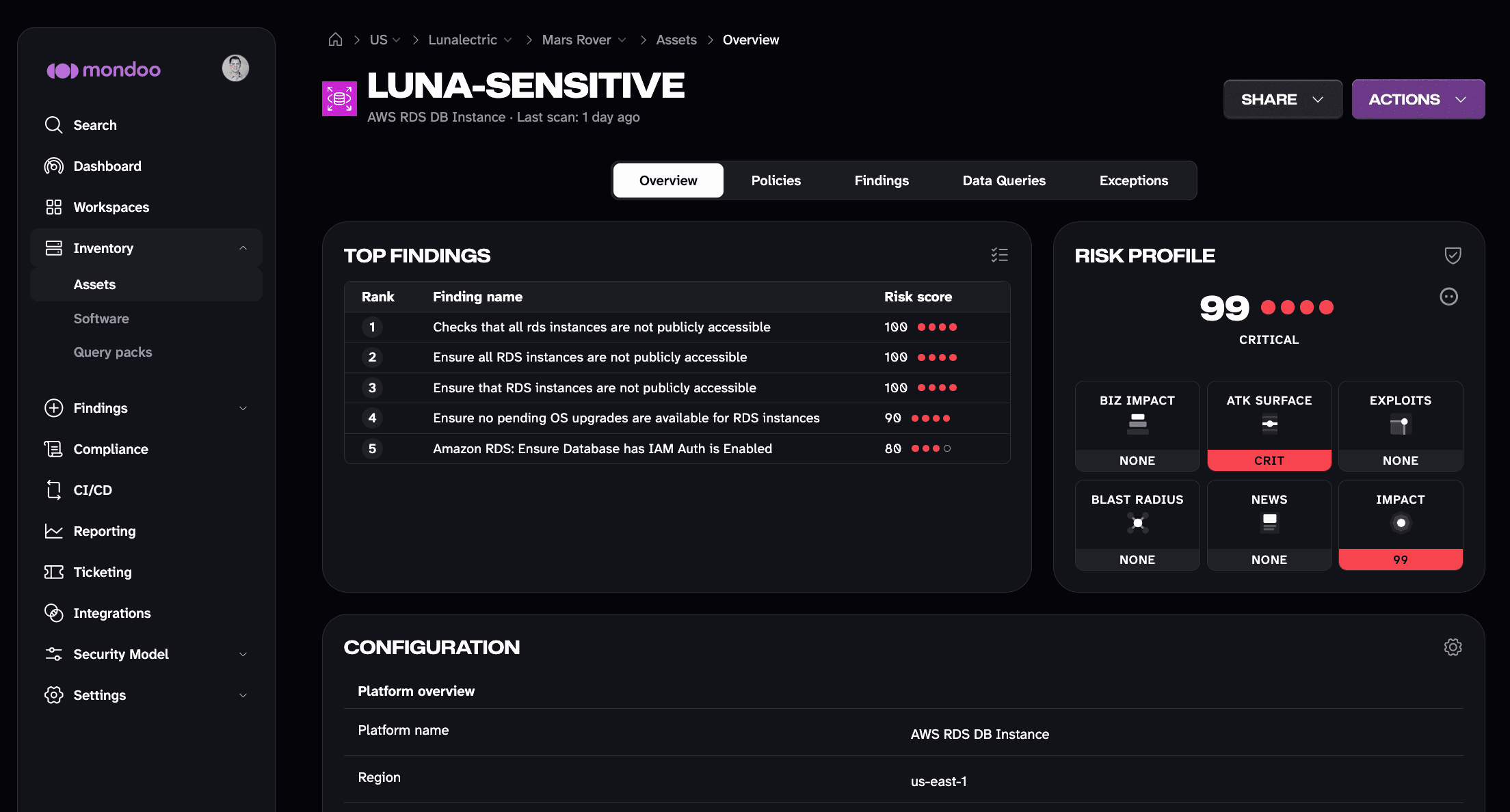
Task: Open the risk score more-options circle icon
Action: coord(1448,297)
